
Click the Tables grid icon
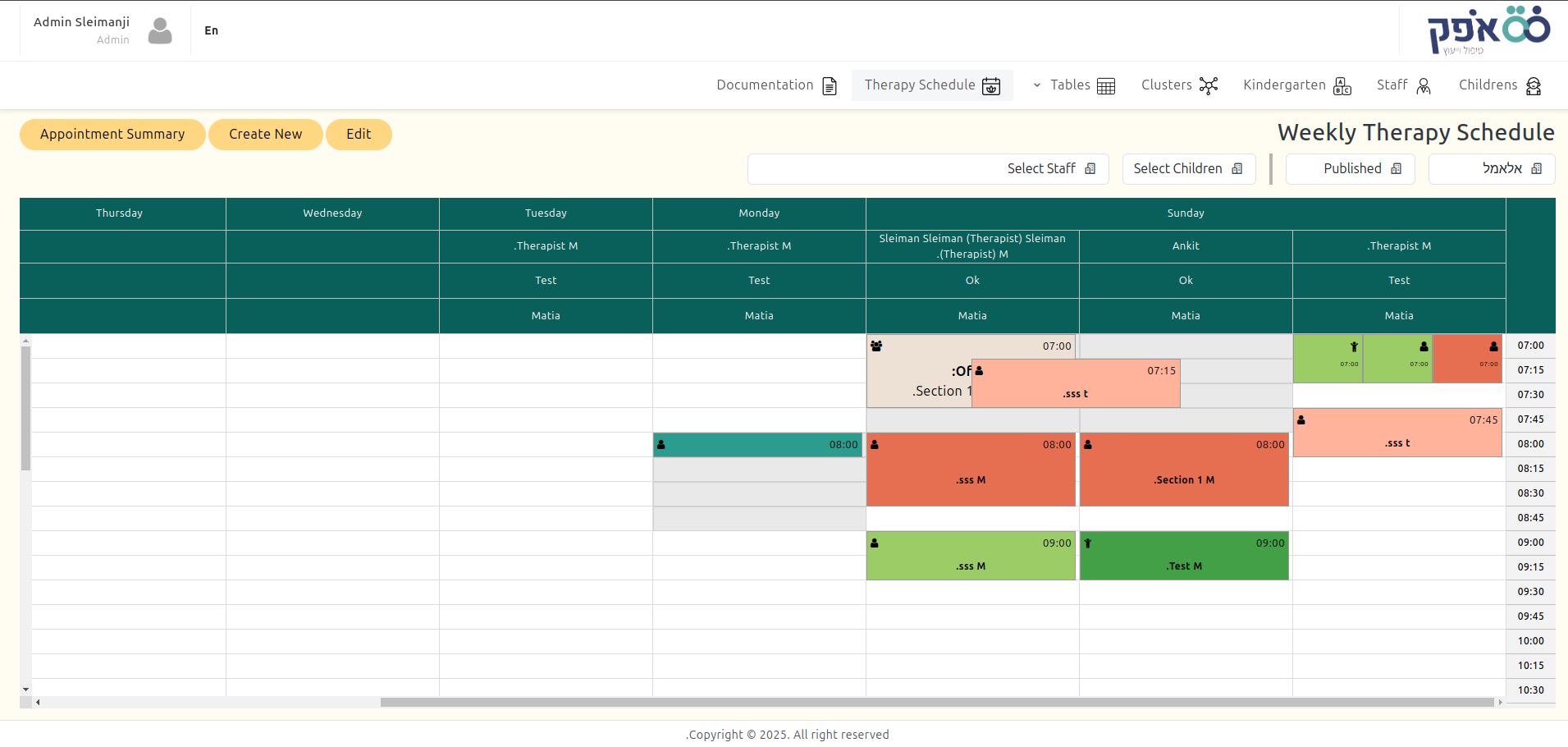coord(1106,85)
